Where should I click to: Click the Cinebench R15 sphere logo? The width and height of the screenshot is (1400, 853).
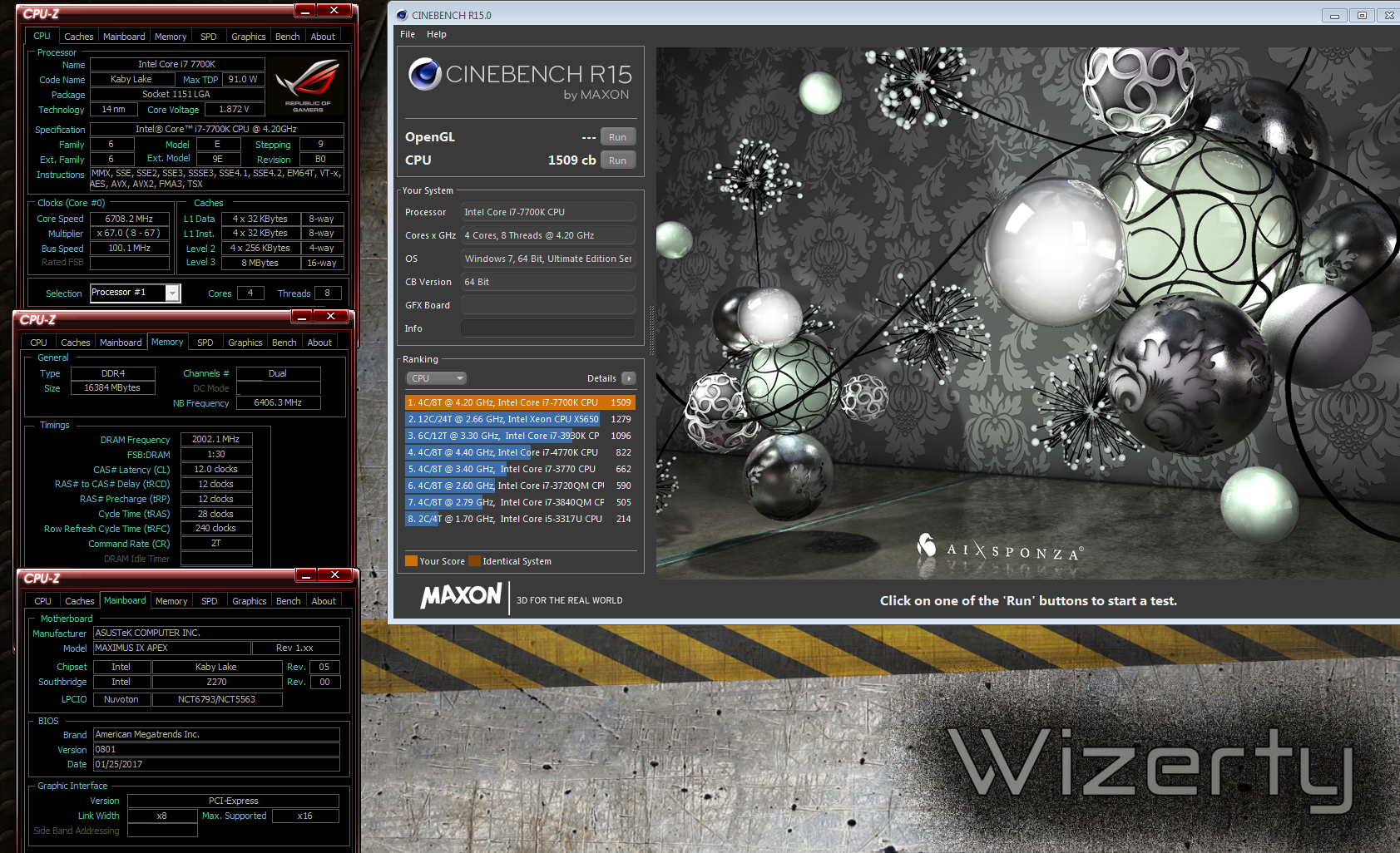pos(424,74)
